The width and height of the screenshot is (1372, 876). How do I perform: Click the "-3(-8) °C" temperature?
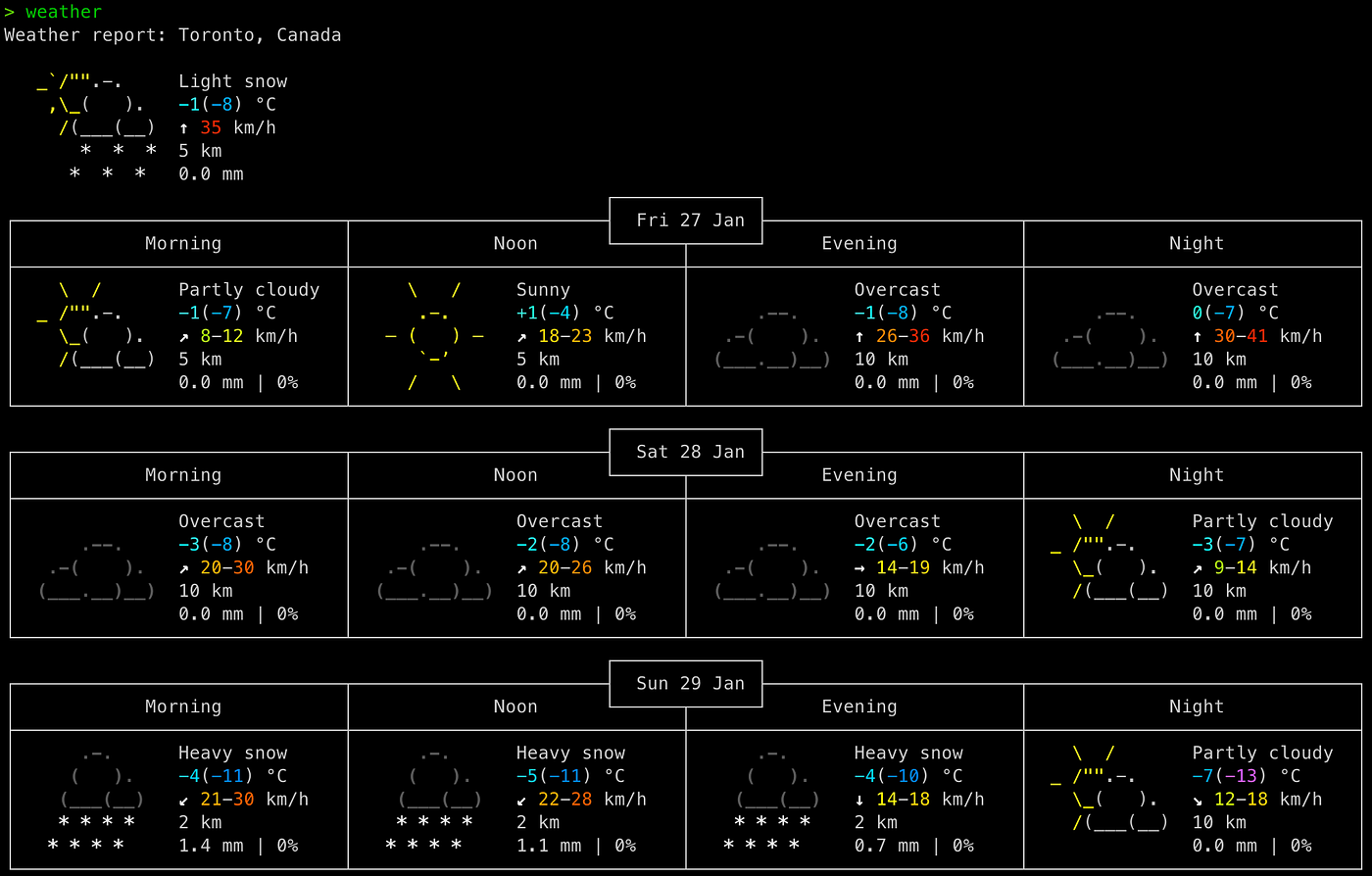[227, 544]
